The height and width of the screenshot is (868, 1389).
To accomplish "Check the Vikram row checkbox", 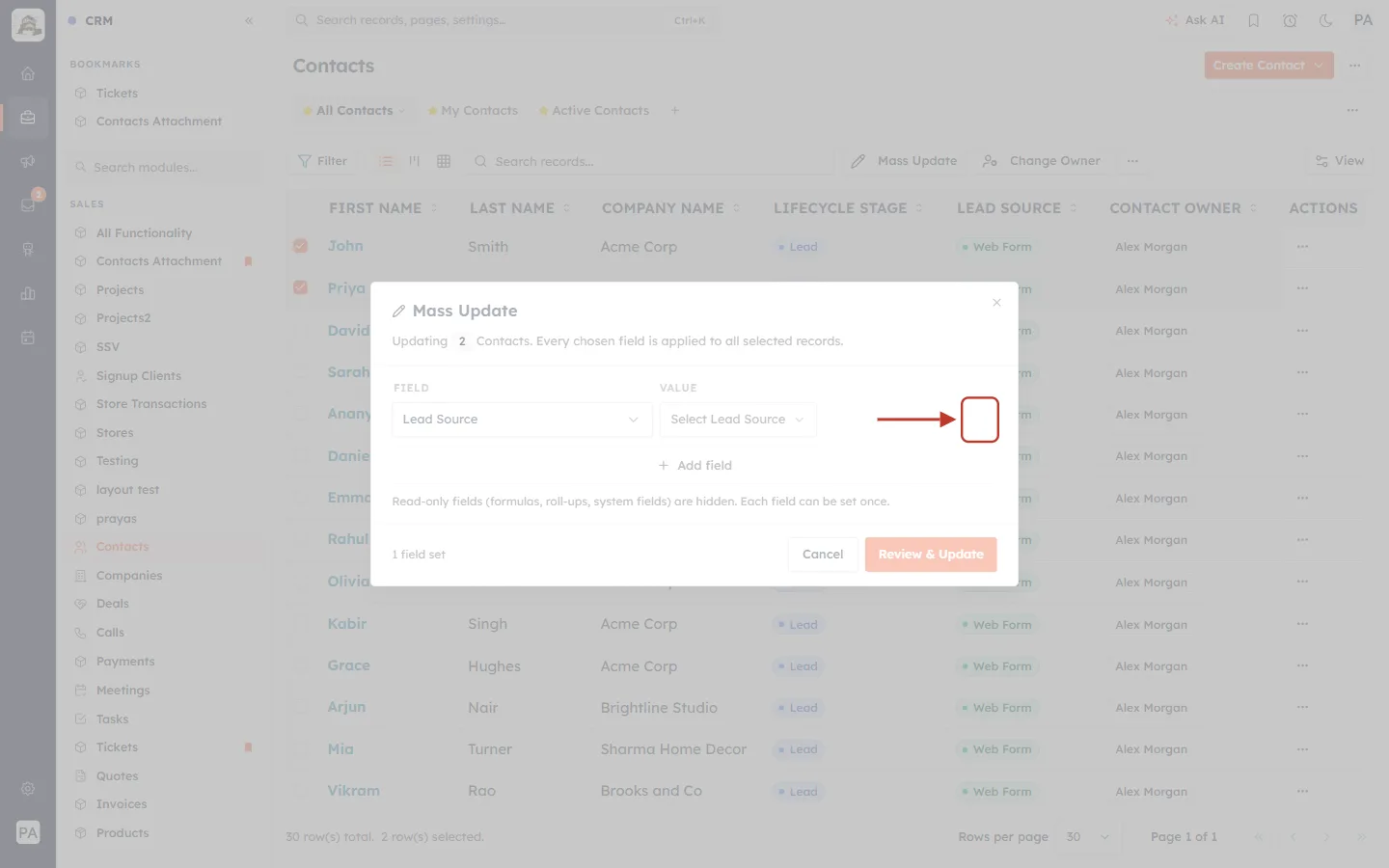I will pos(301,791).
